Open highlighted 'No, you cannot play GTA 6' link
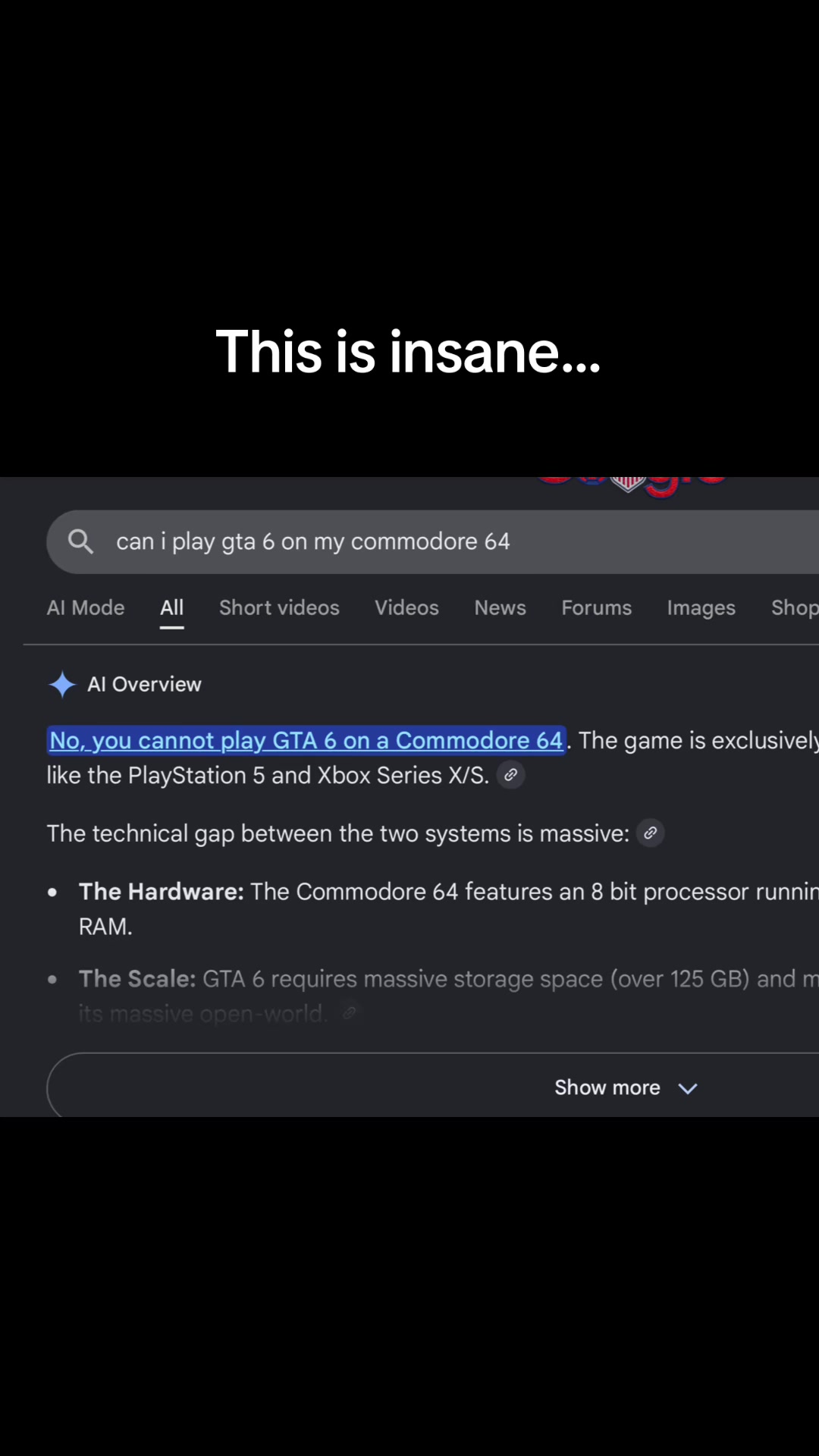This screenshot has width=819, height=1456. click(x=306, y=740)
